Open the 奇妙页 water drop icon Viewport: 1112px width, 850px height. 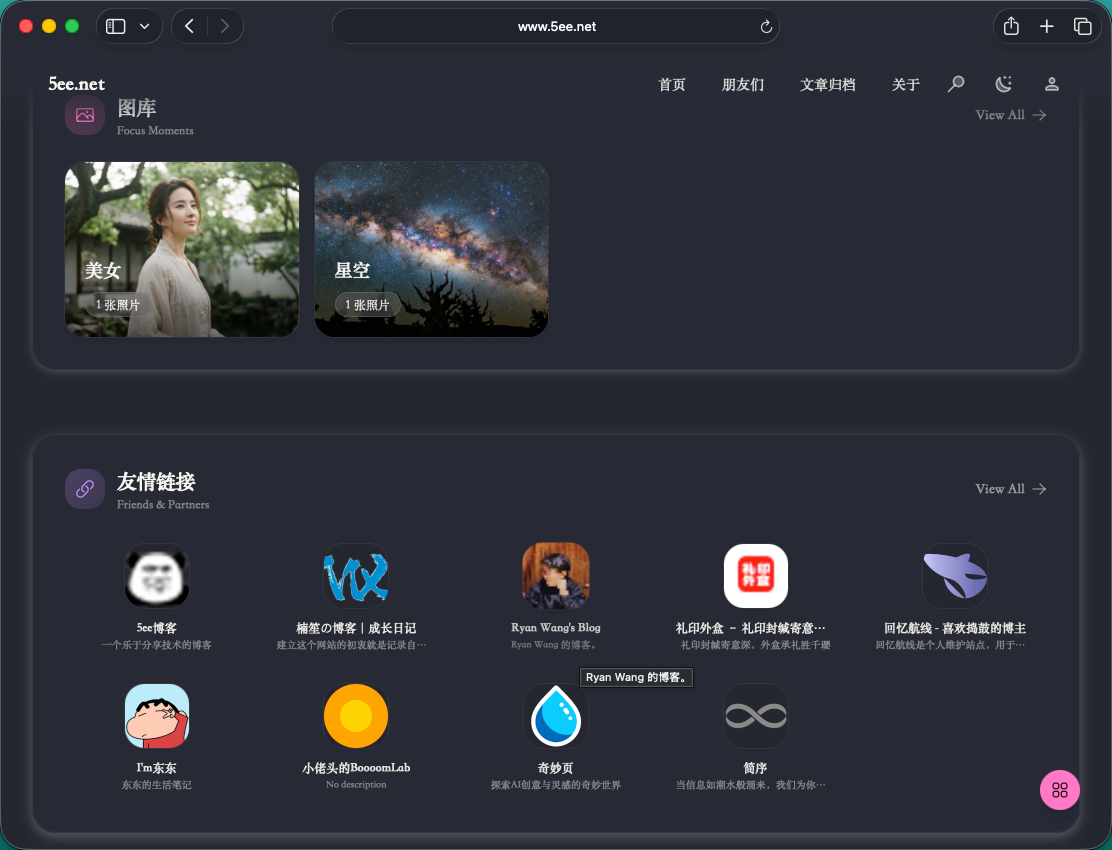556,716
